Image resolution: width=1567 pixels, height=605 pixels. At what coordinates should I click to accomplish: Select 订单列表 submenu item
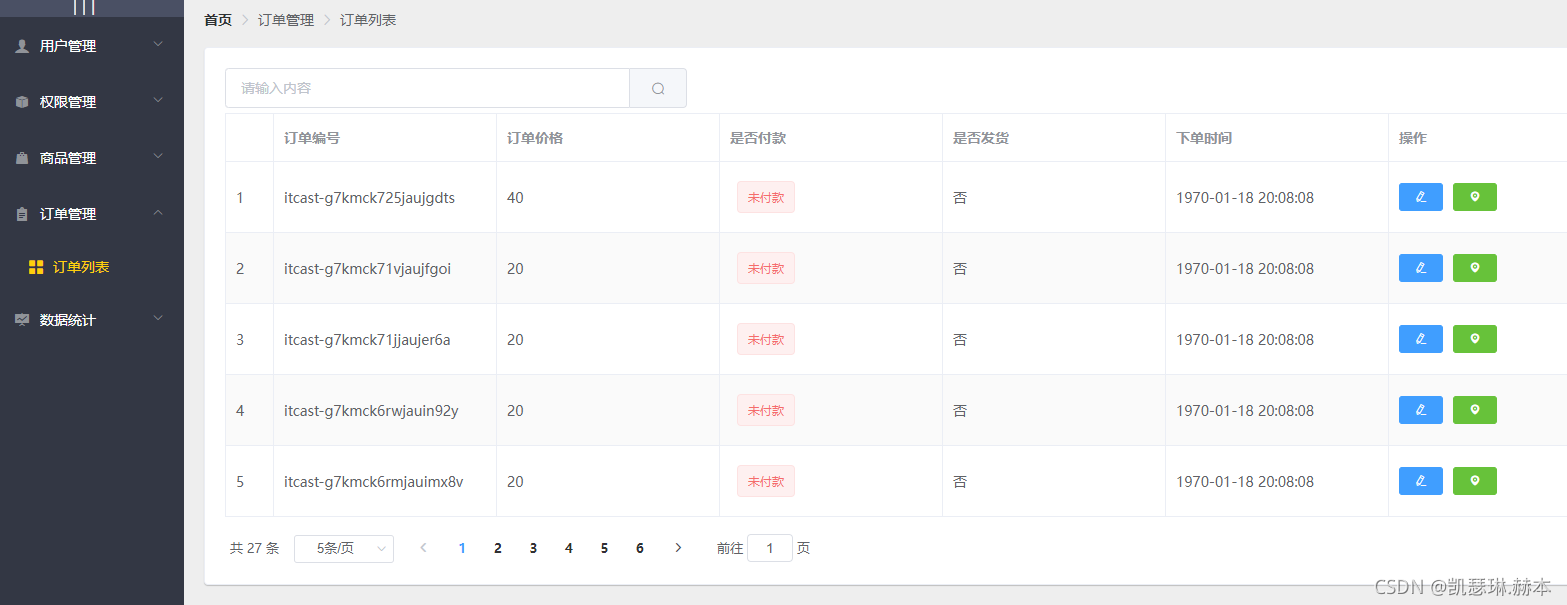[92, 267]
